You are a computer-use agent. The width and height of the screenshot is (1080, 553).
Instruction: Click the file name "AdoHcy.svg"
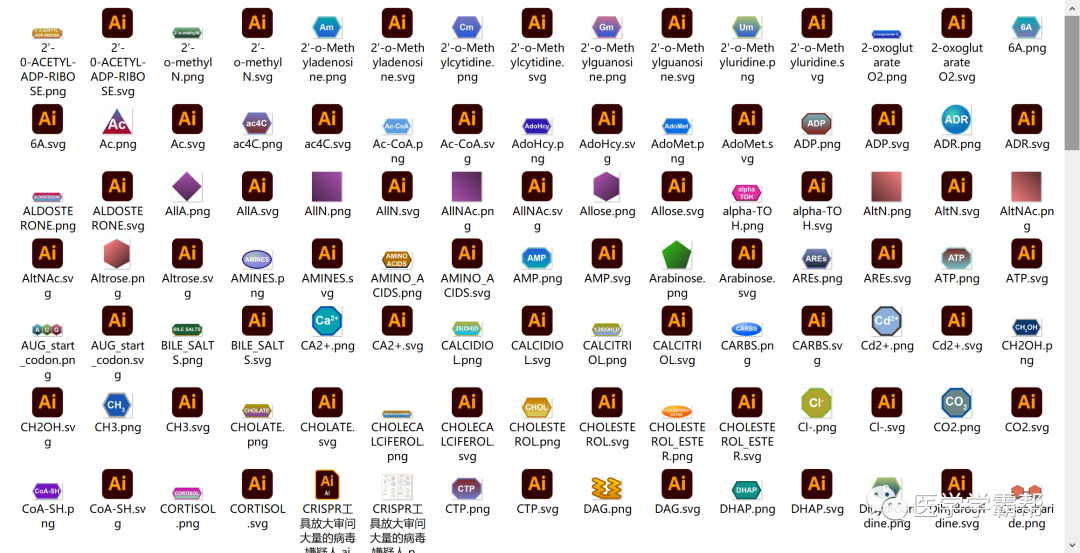pyautogui.click(x=607, y=152)
